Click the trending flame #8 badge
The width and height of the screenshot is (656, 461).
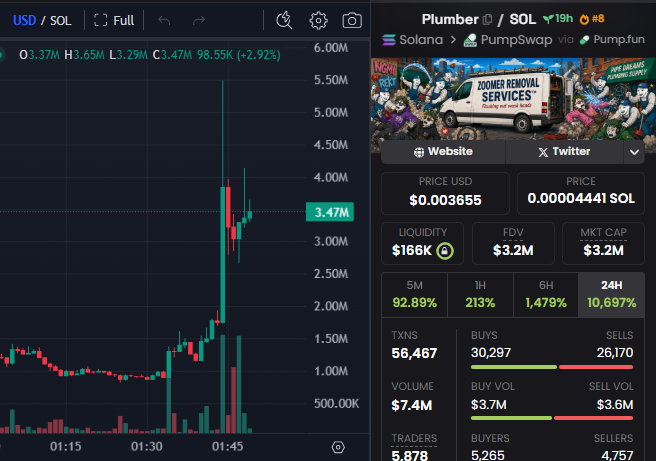click(592, 18)
